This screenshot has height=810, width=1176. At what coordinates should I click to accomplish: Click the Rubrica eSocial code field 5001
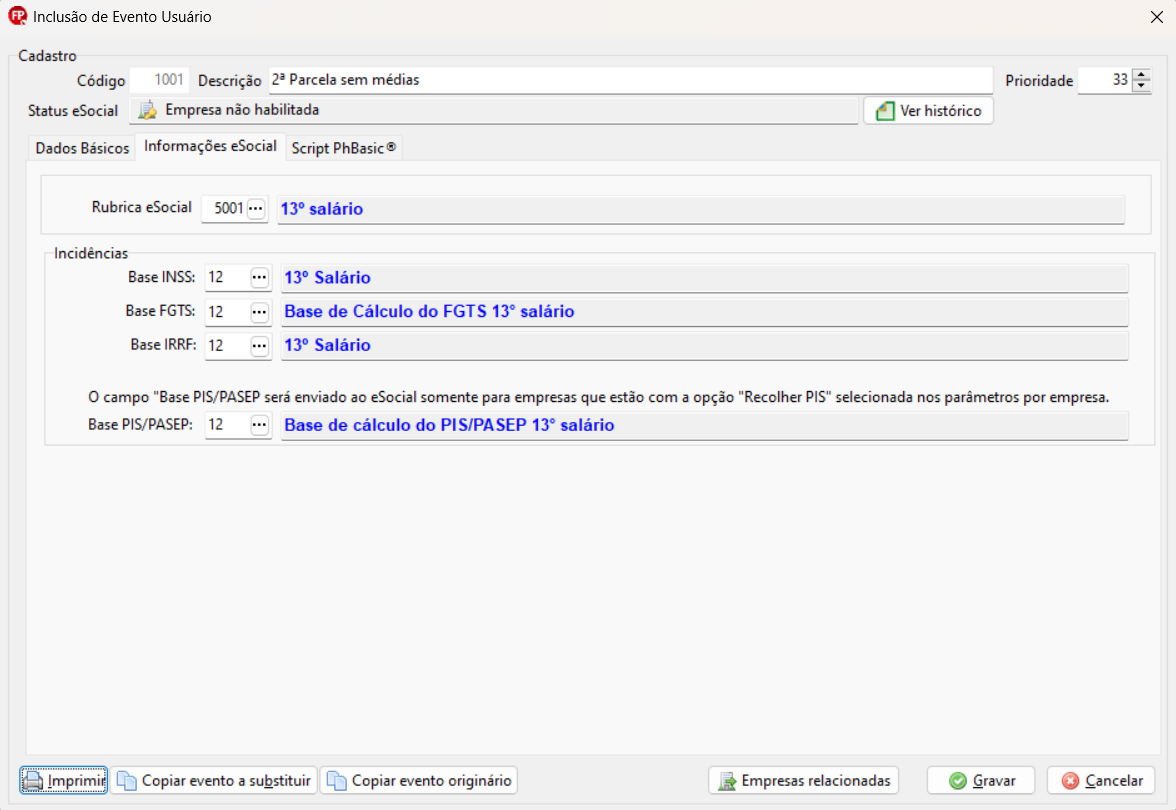pyautogui.click(x=224, y=208)
